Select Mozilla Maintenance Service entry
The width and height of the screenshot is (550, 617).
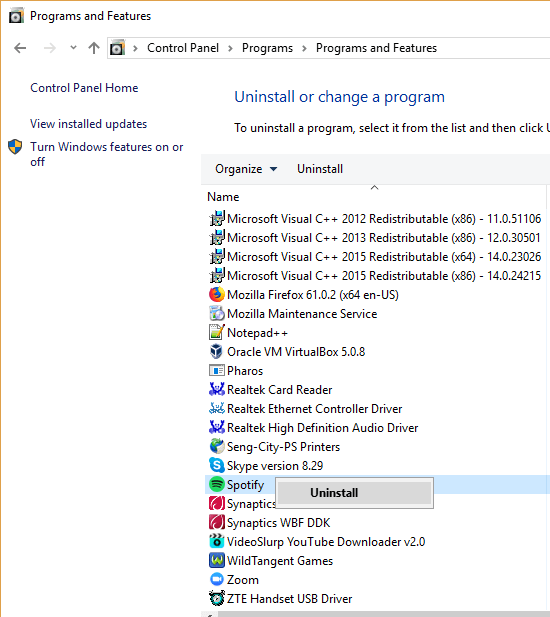[x=302, y=314]
